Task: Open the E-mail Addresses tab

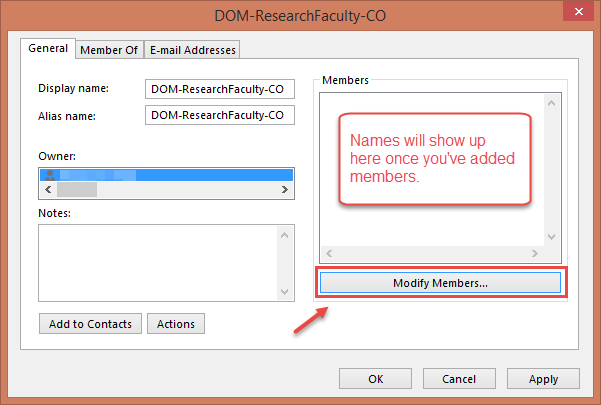Action: click(x=192, y=50)
